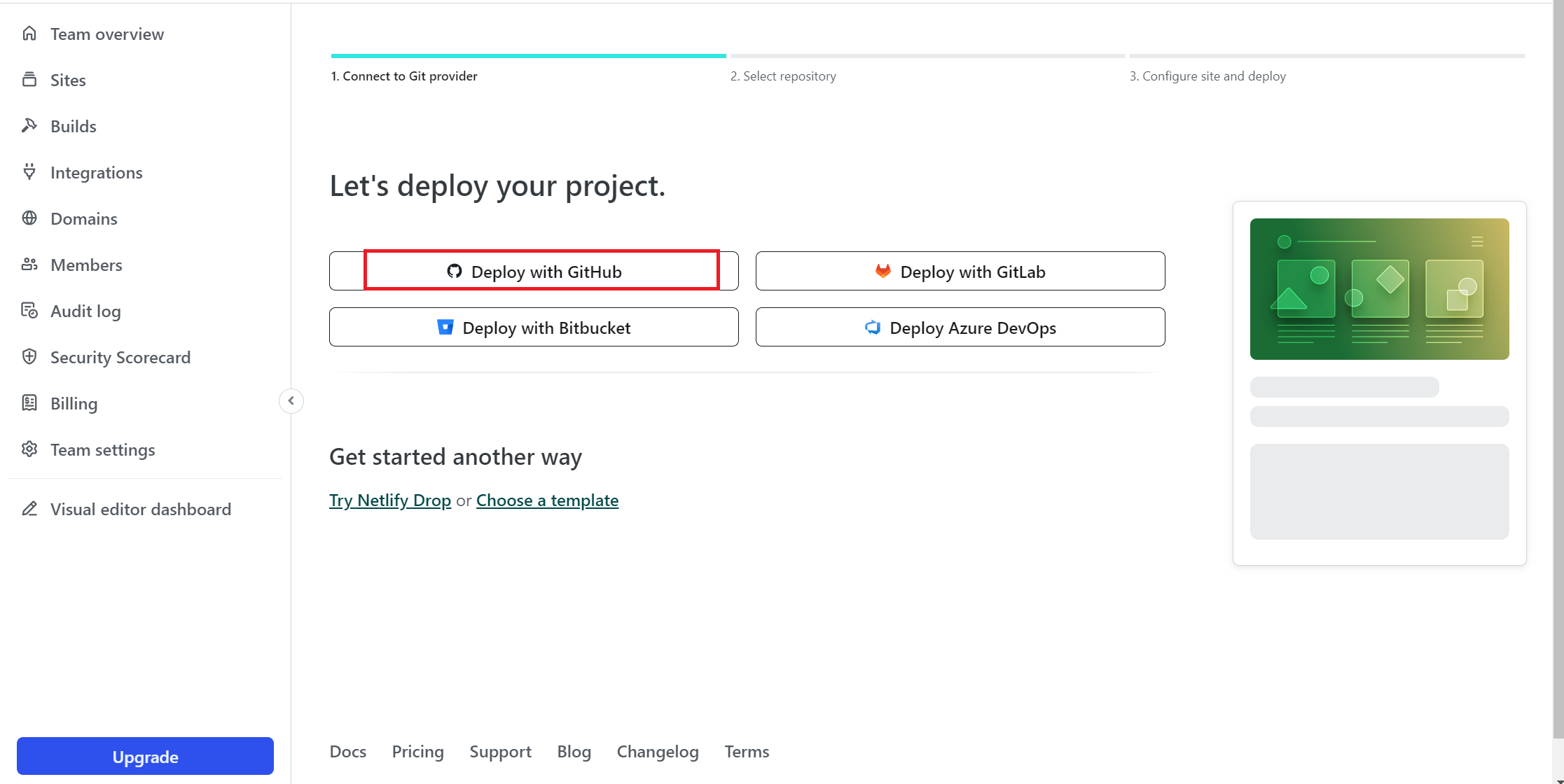Select Deploy with Bitbucket

(534, 328)
